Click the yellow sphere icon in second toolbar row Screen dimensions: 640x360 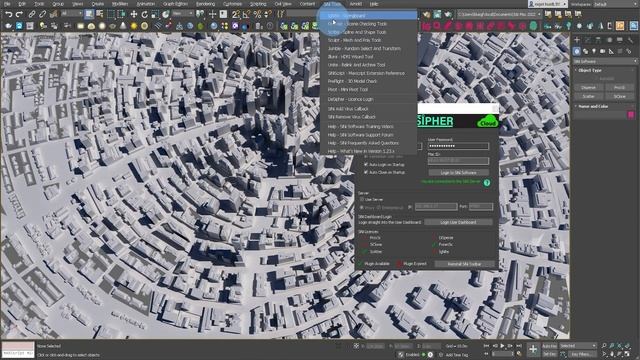pyautogui.click(x=134, y=26)
